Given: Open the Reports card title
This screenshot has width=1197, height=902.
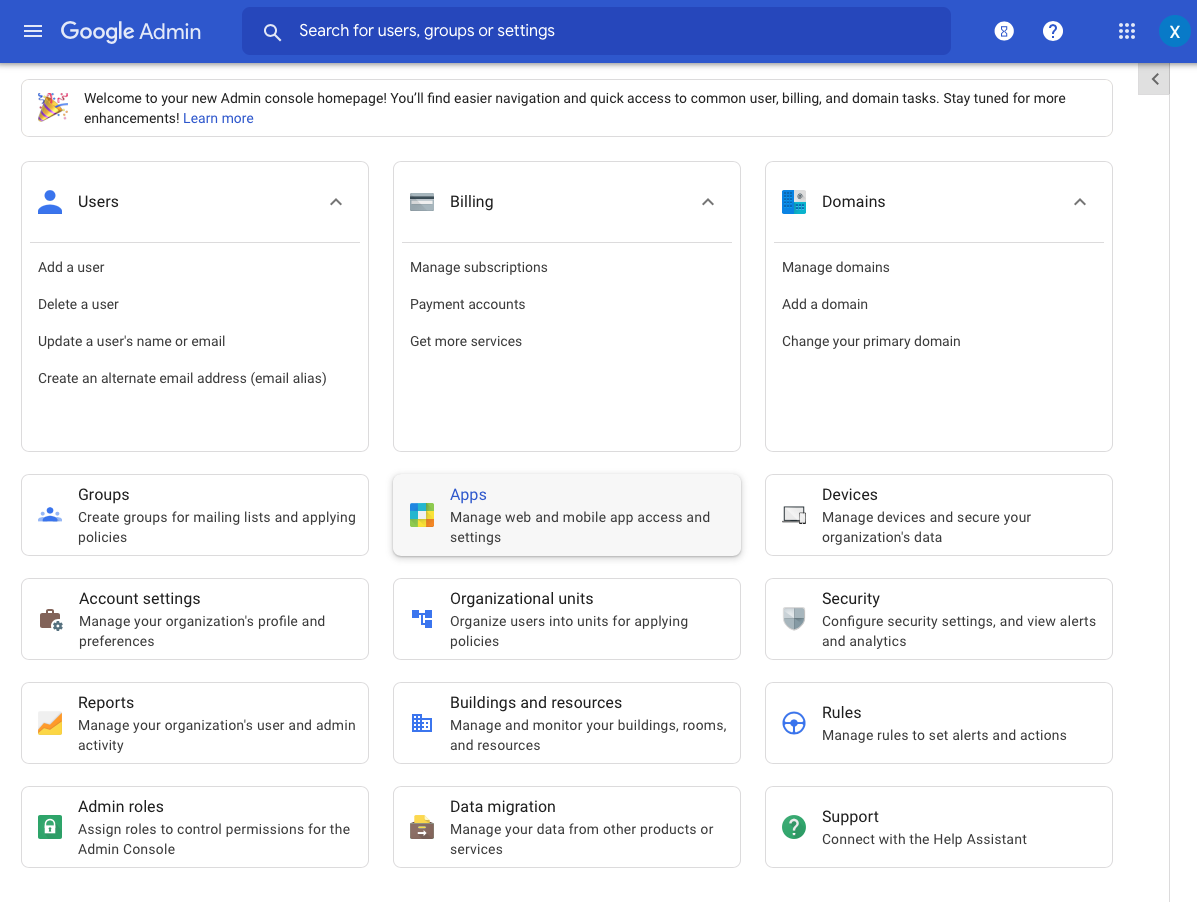Looking at the screenshot, I should (x=106, y=702).
